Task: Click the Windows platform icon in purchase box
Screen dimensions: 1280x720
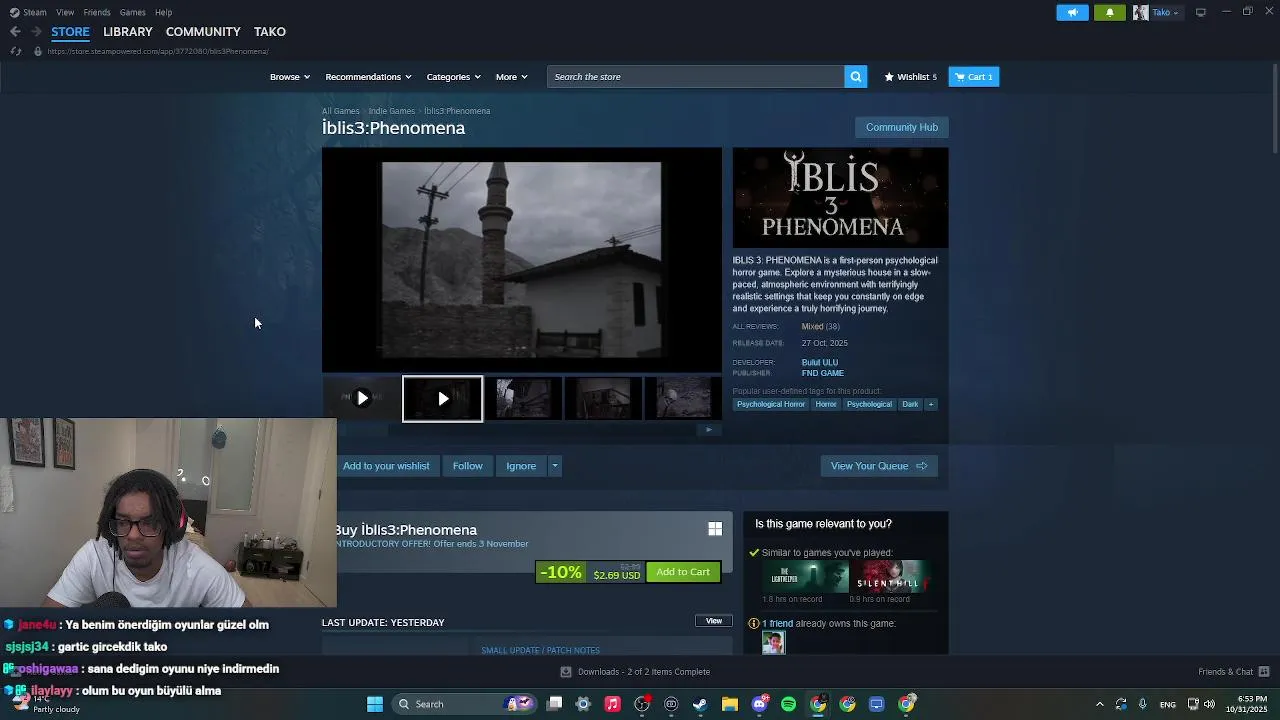Action: tap(715, 529)
